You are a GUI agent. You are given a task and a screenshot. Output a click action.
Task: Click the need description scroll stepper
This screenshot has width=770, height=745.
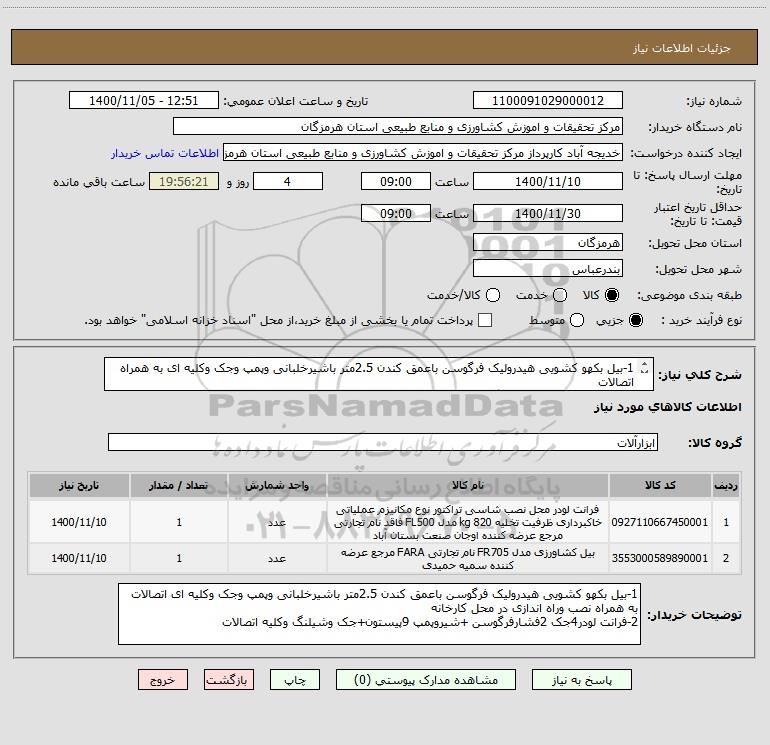(x=645, y=368)
